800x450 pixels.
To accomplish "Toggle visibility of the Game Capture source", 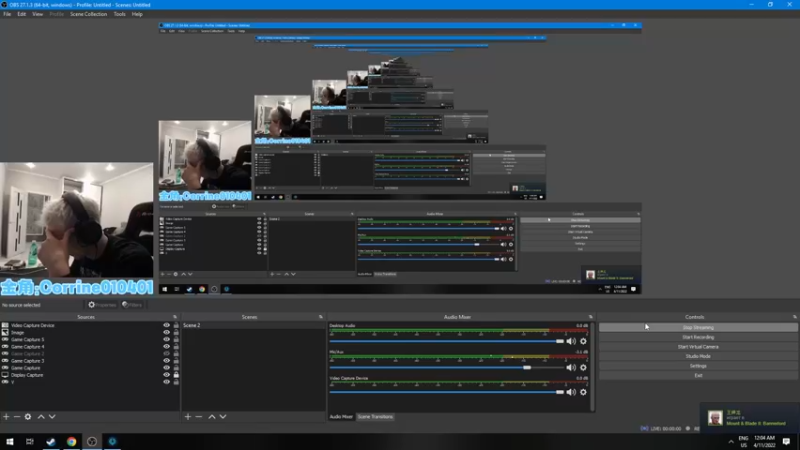I will pyautogui.click(x=166, y=368).
